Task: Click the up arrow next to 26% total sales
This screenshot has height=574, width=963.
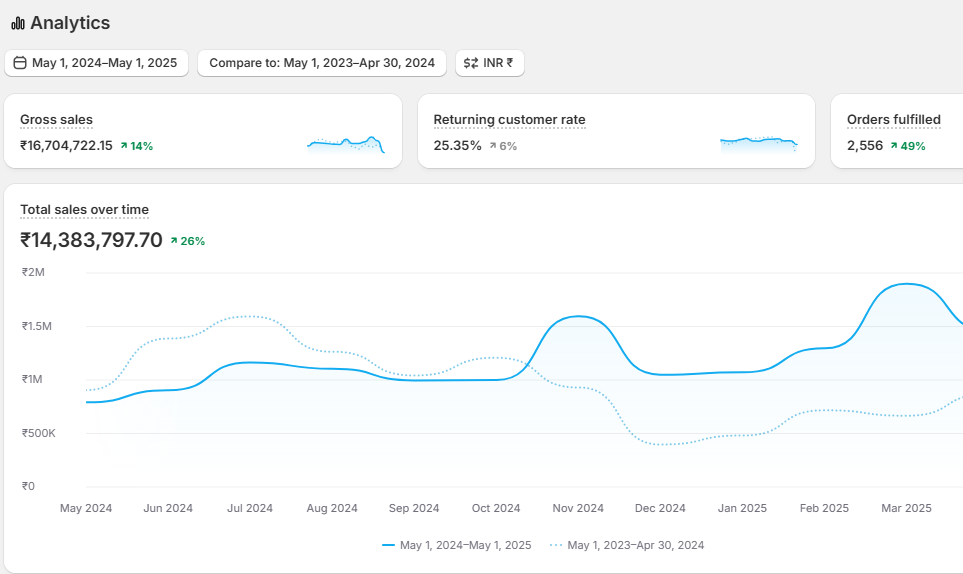Action: (174, 241)
